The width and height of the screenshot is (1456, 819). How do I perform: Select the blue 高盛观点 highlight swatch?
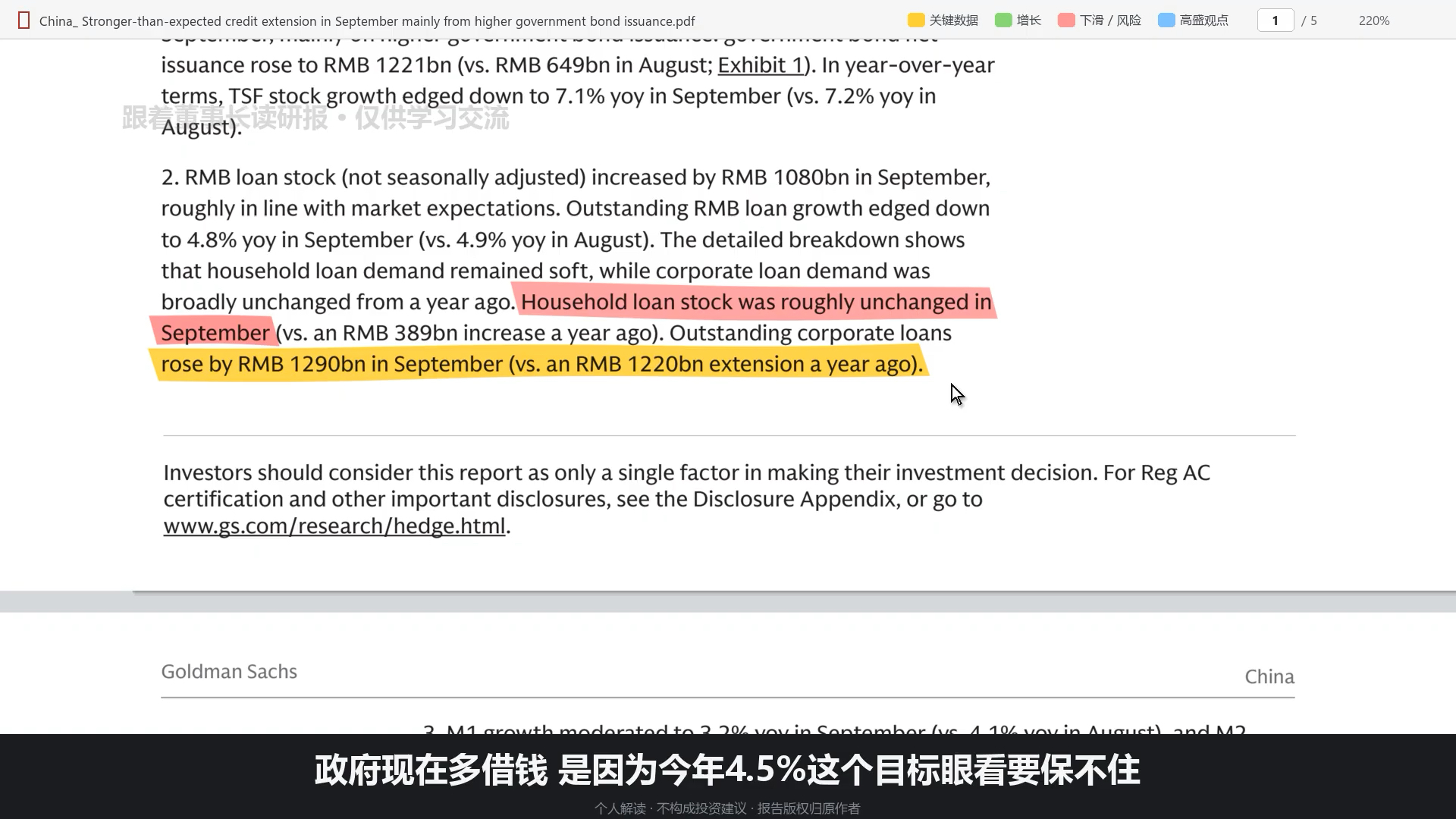click(x=1166, y=20)
